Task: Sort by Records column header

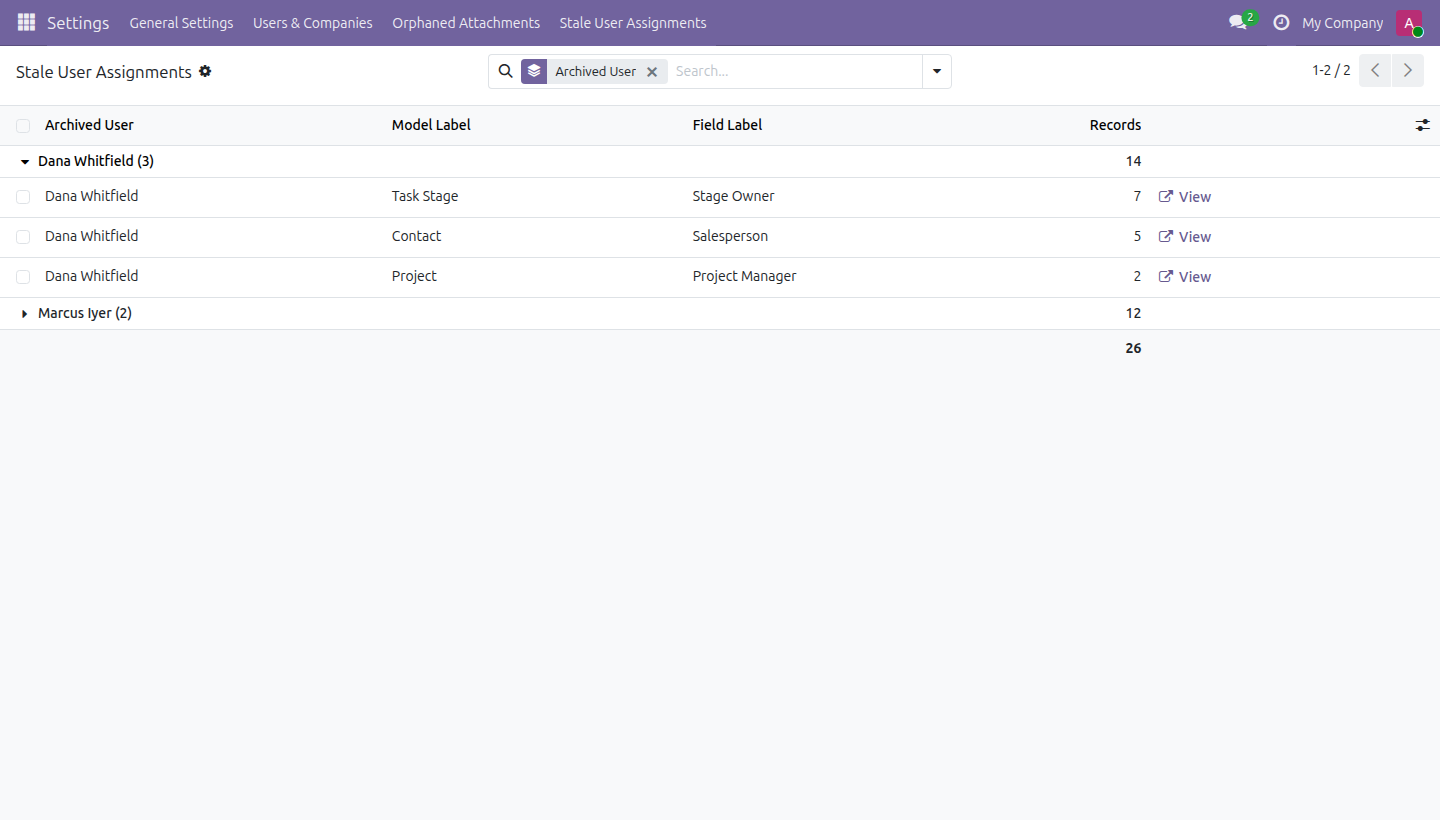Action: tap(1115, 125)
